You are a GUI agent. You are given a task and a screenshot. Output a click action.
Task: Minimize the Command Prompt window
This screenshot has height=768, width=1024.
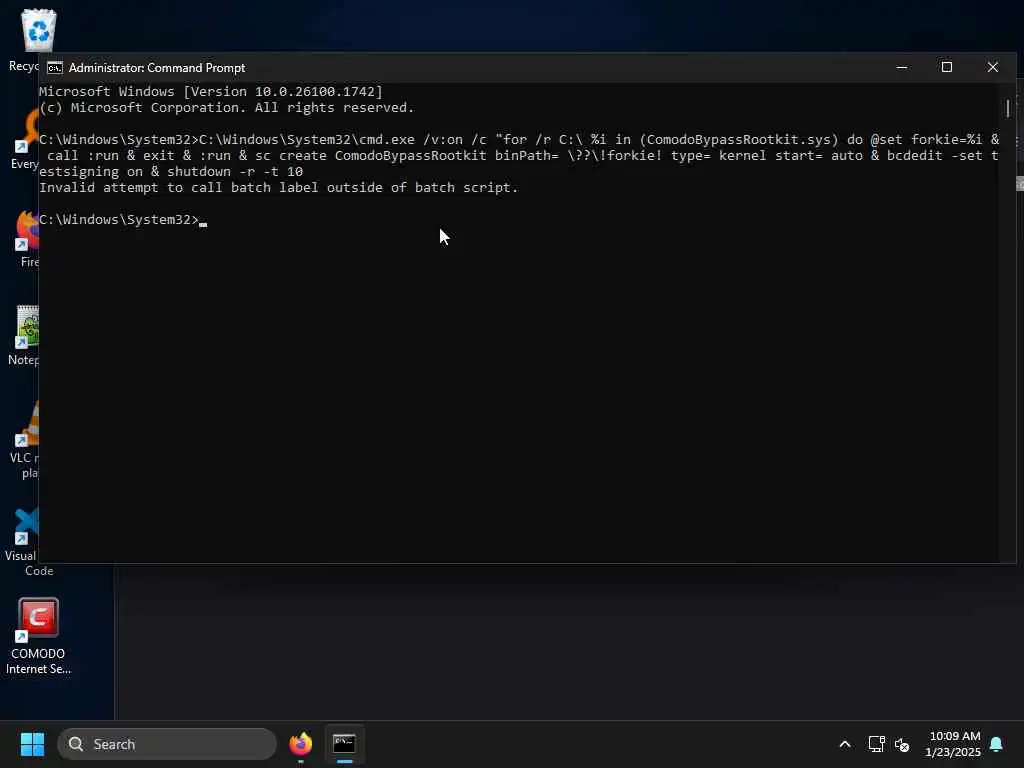click(902, 67)
